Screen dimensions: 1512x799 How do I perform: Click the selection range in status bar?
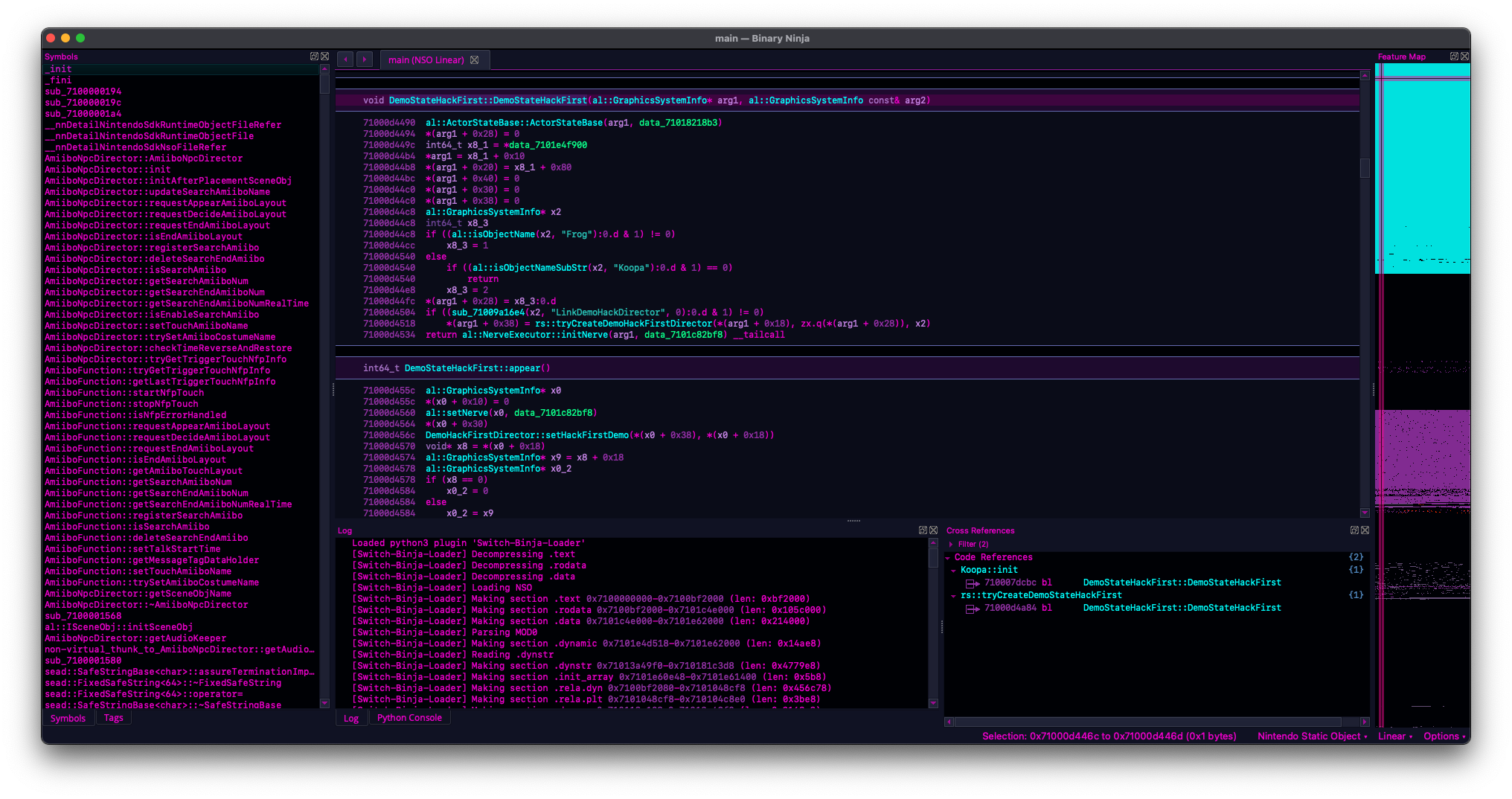click(x=1109, y=736)
